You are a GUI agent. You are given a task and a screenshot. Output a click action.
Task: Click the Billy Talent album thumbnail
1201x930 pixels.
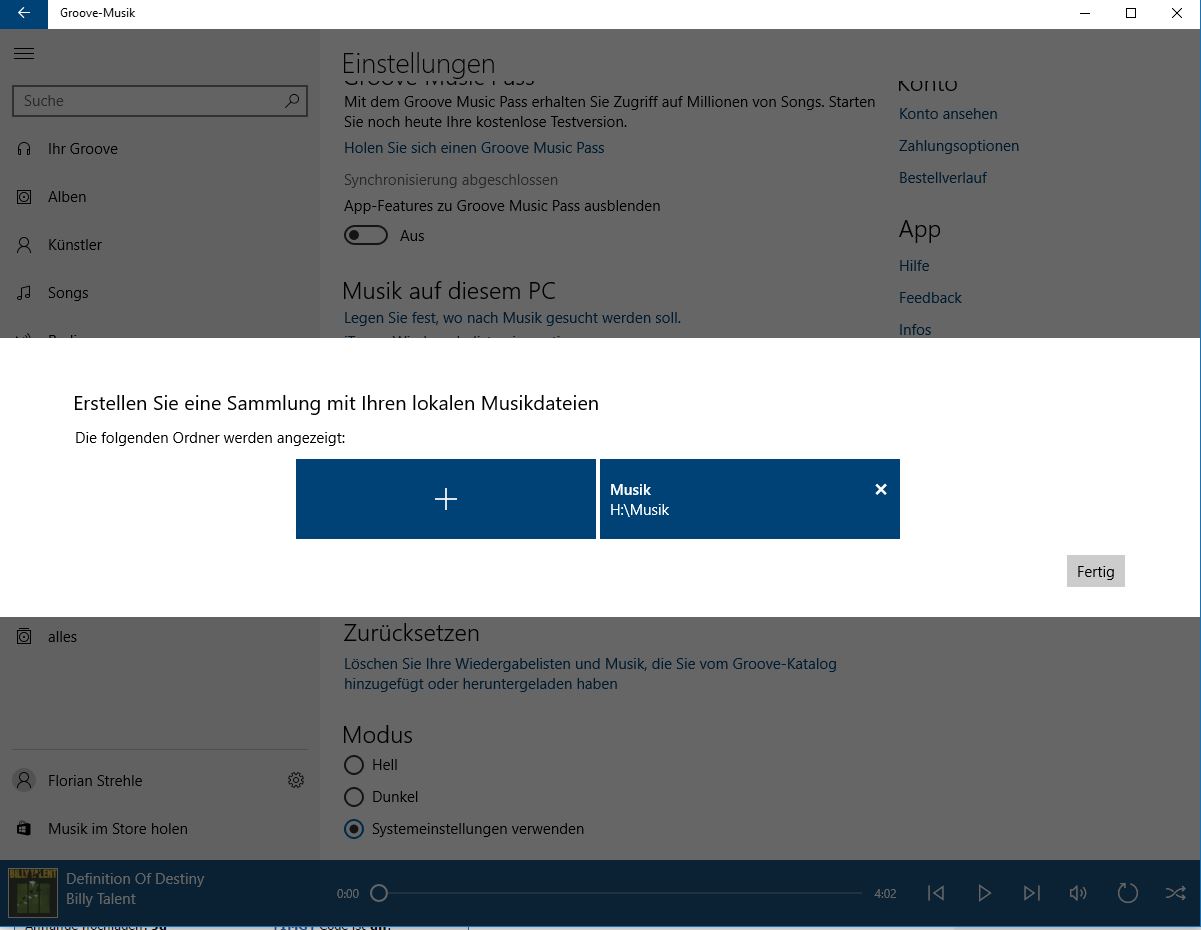point(33,892)
